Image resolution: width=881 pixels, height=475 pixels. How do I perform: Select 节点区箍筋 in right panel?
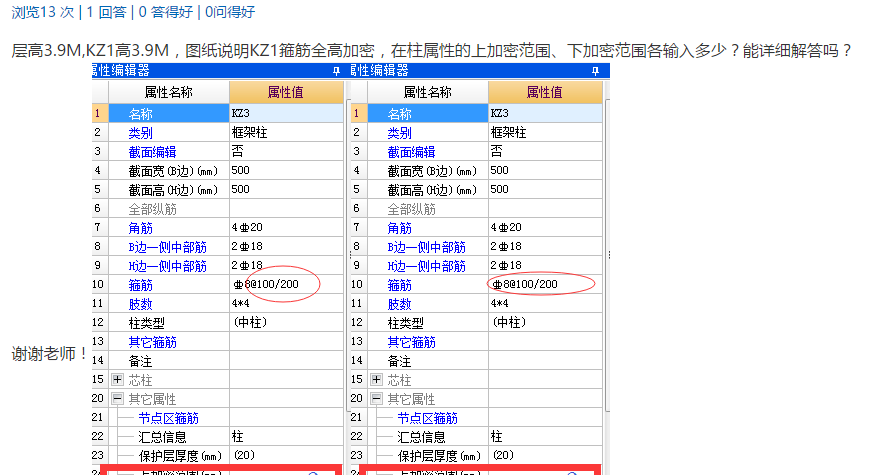(x=428, y=418)
